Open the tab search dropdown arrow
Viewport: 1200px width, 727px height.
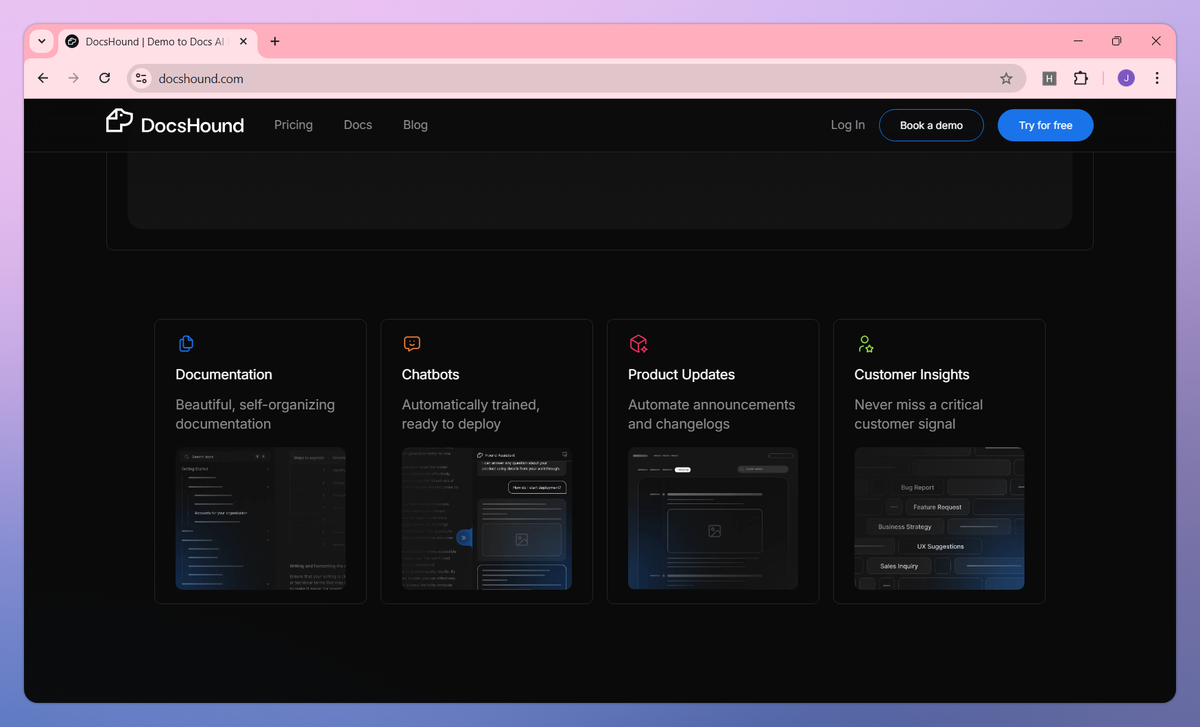tap(41, 41)
